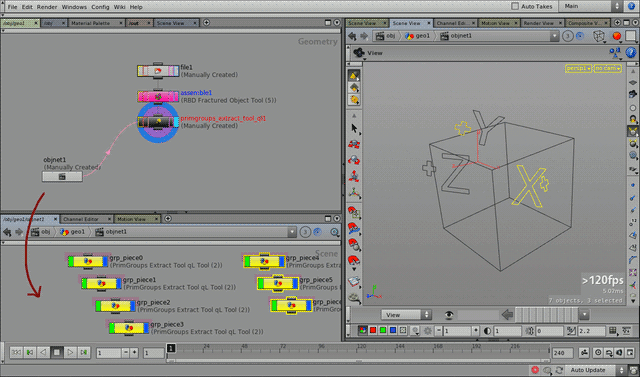The image size is (640, 377).
Task: Open the Main takes dropdown
Action: coord(591,6)
